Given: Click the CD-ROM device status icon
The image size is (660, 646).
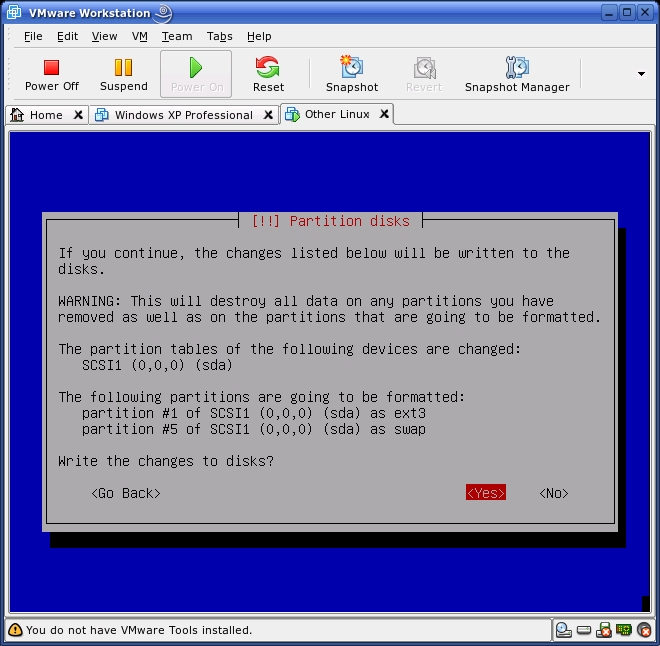Looking at the screenshot, I should click(564, 630).
